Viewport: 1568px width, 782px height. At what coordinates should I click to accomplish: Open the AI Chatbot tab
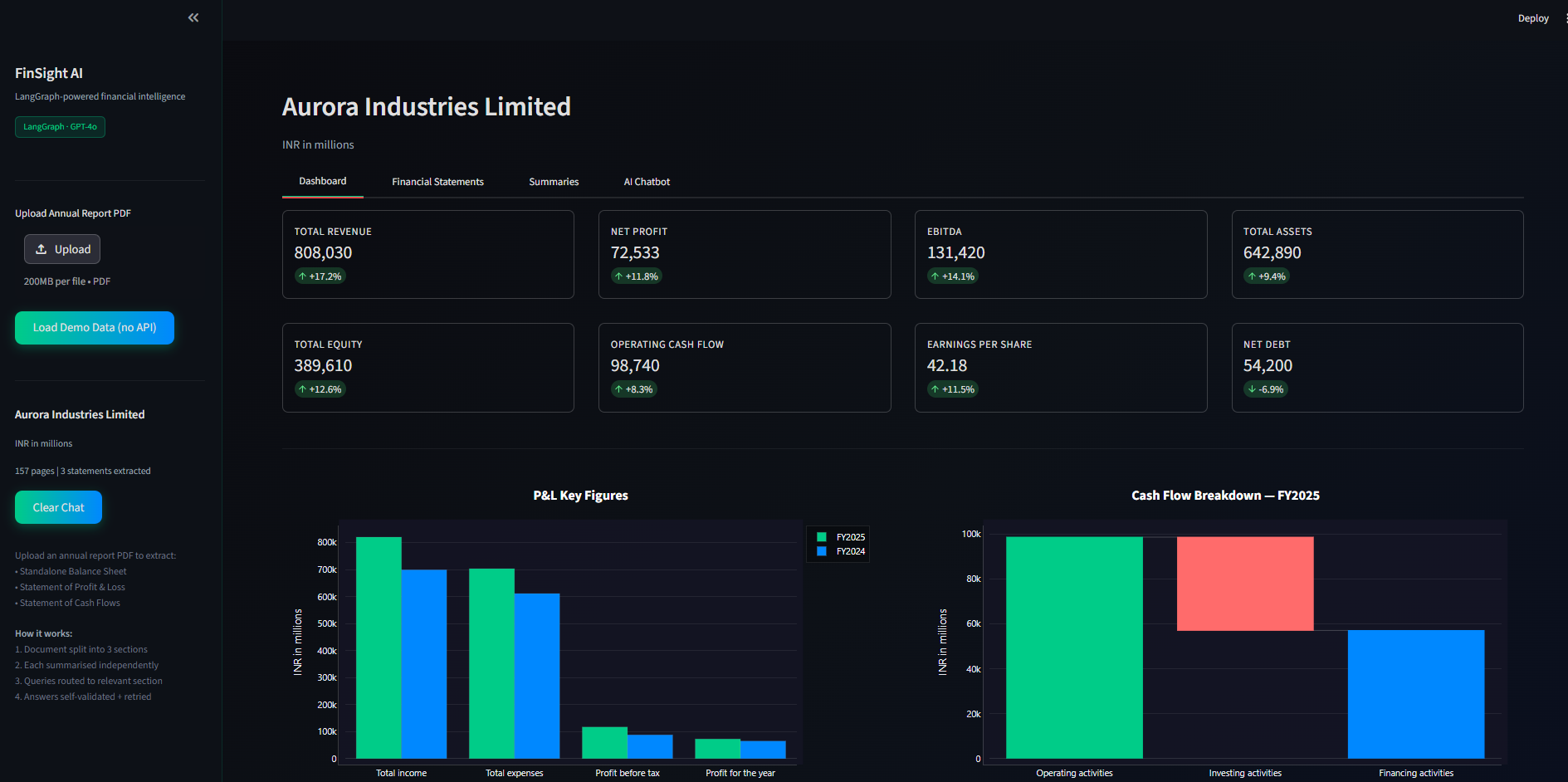coord(647,182)
